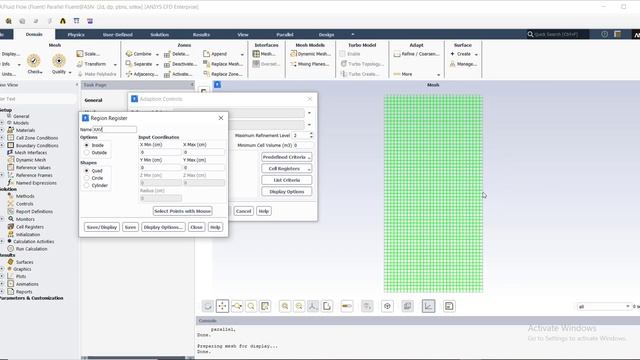The height and width of the screenshot is (360, 640).
Task: Switch to the User-Defined ribbon tab
Action: 118,35
